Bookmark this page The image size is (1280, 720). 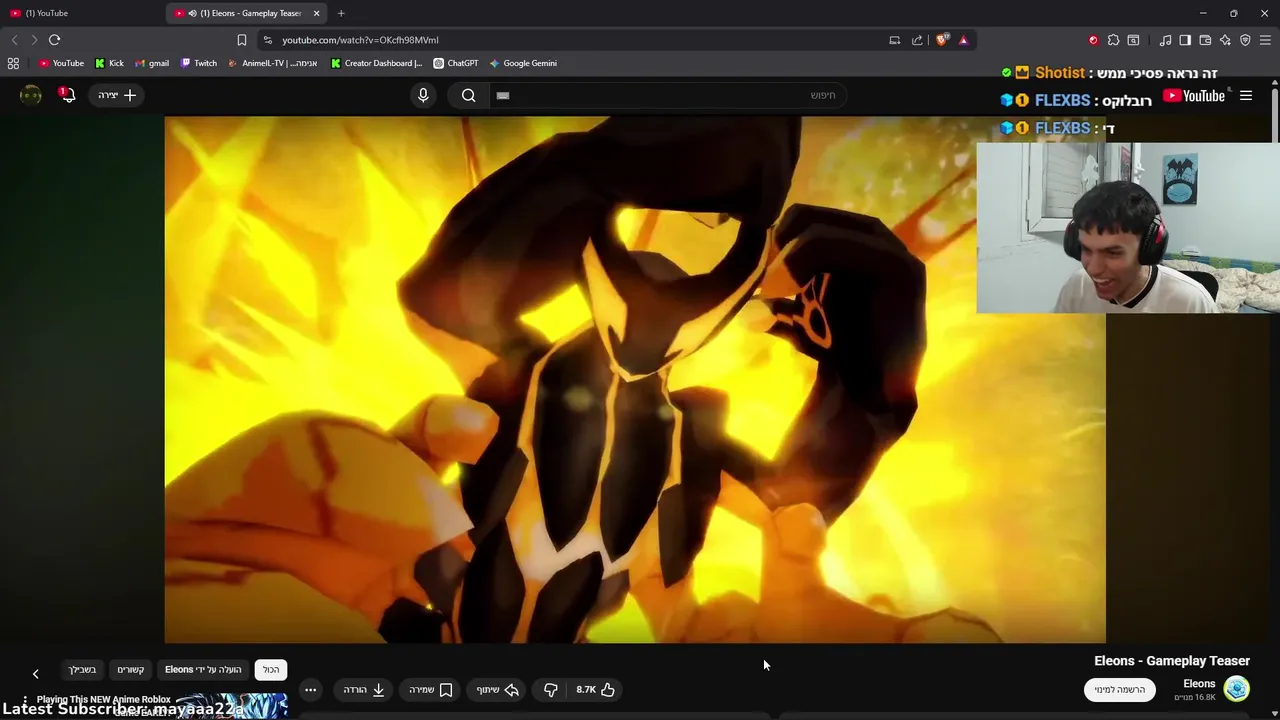[242, 40]
